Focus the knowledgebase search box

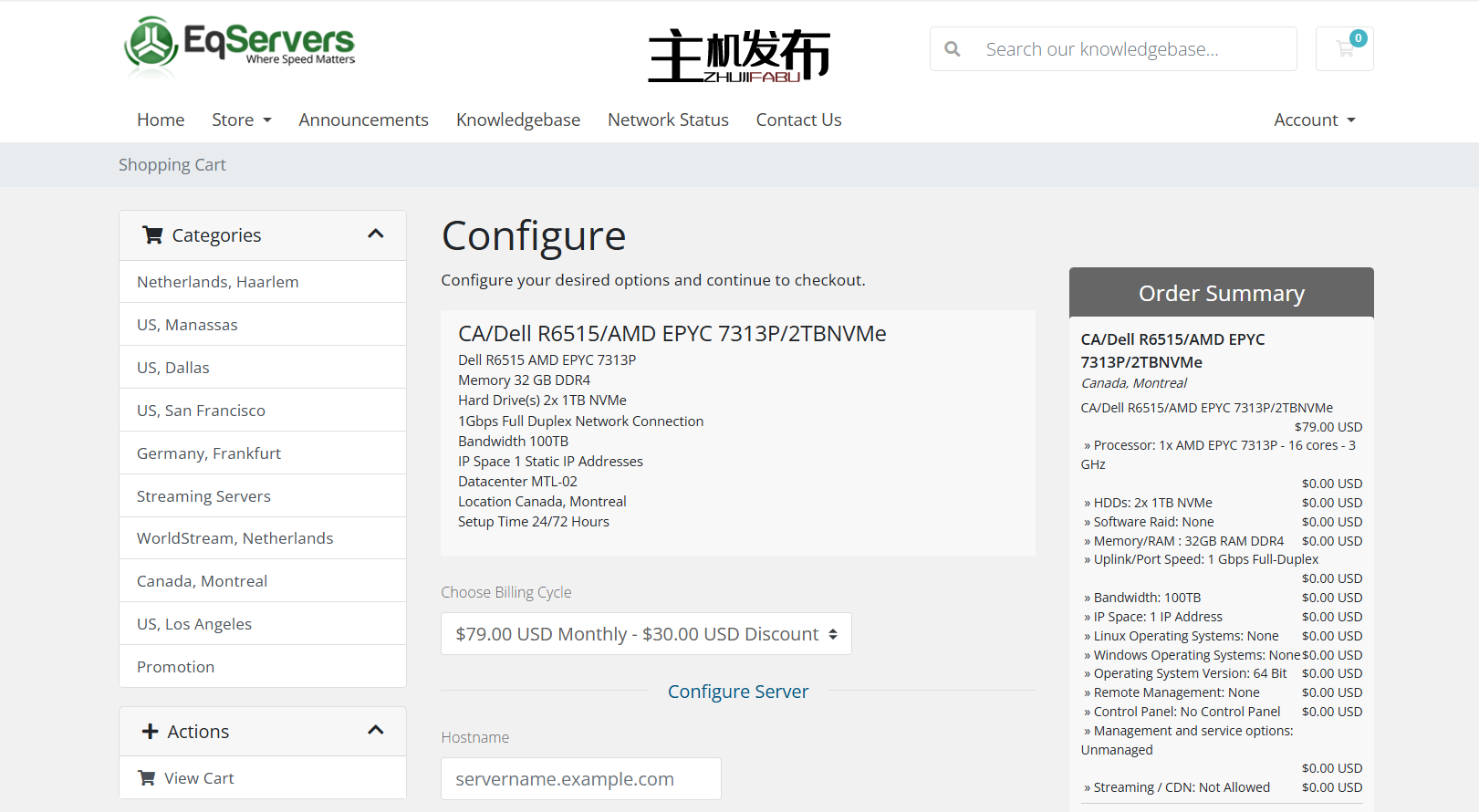[1131, 49]
